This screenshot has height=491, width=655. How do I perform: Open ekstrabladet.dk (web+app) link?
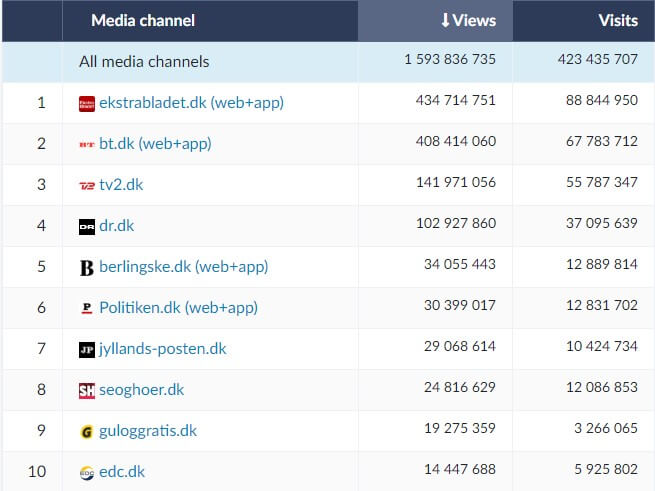coord(191,103)
